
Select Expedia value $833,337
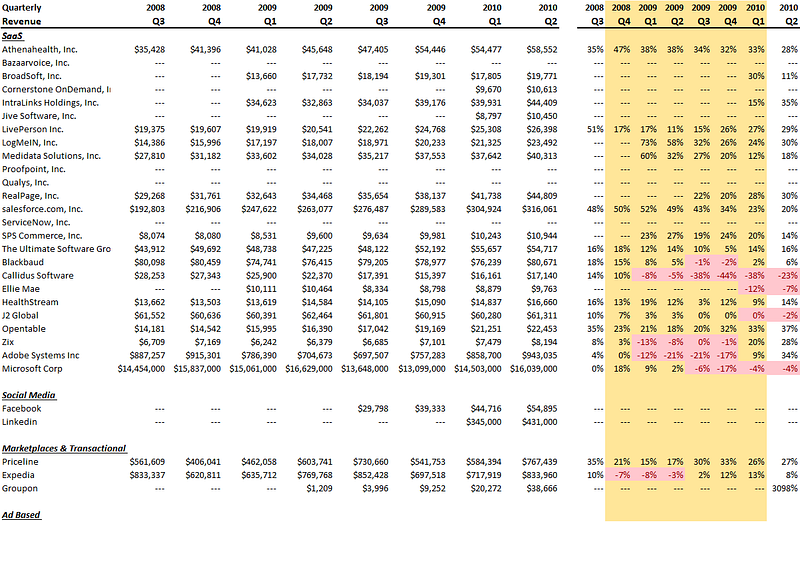(x=147, y=475)
